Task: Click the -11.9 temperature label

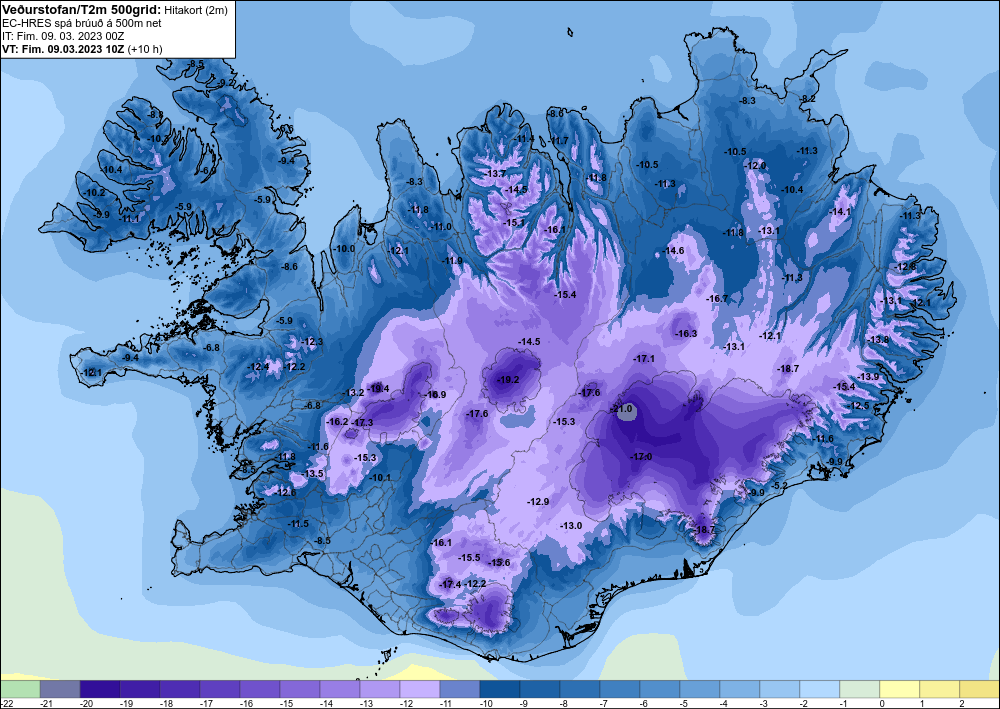Action: pyautogui.click(x=453, y=260)
